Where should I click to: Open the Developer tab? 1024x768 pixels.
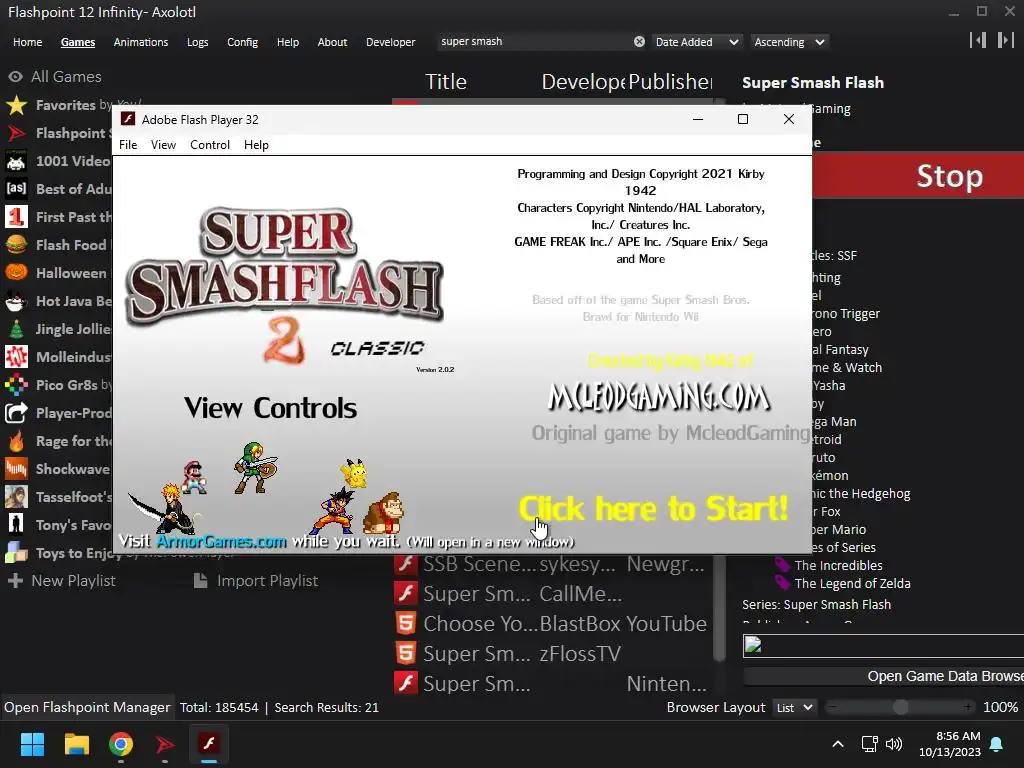coord(391,42)
